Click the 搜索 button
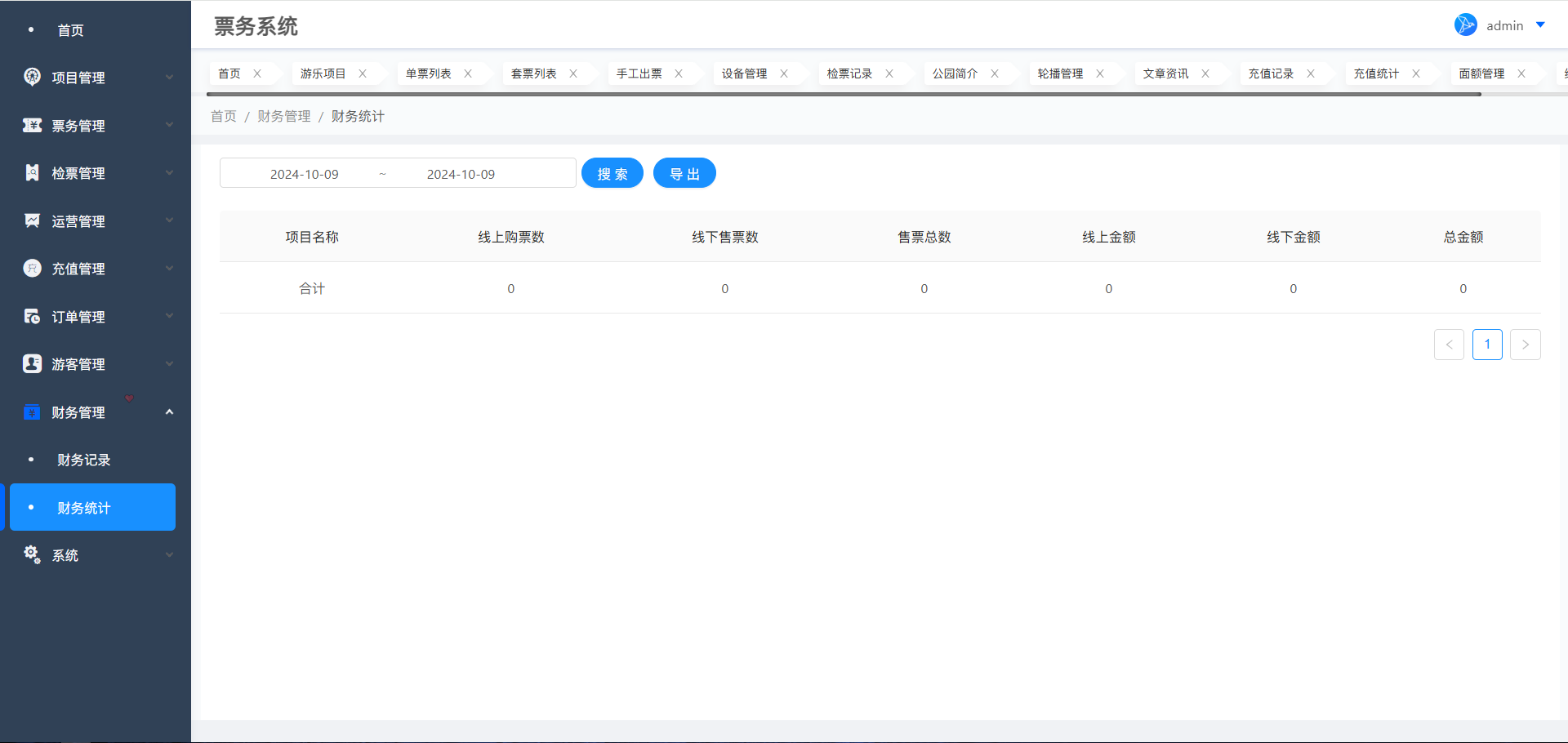 [612, 173]
